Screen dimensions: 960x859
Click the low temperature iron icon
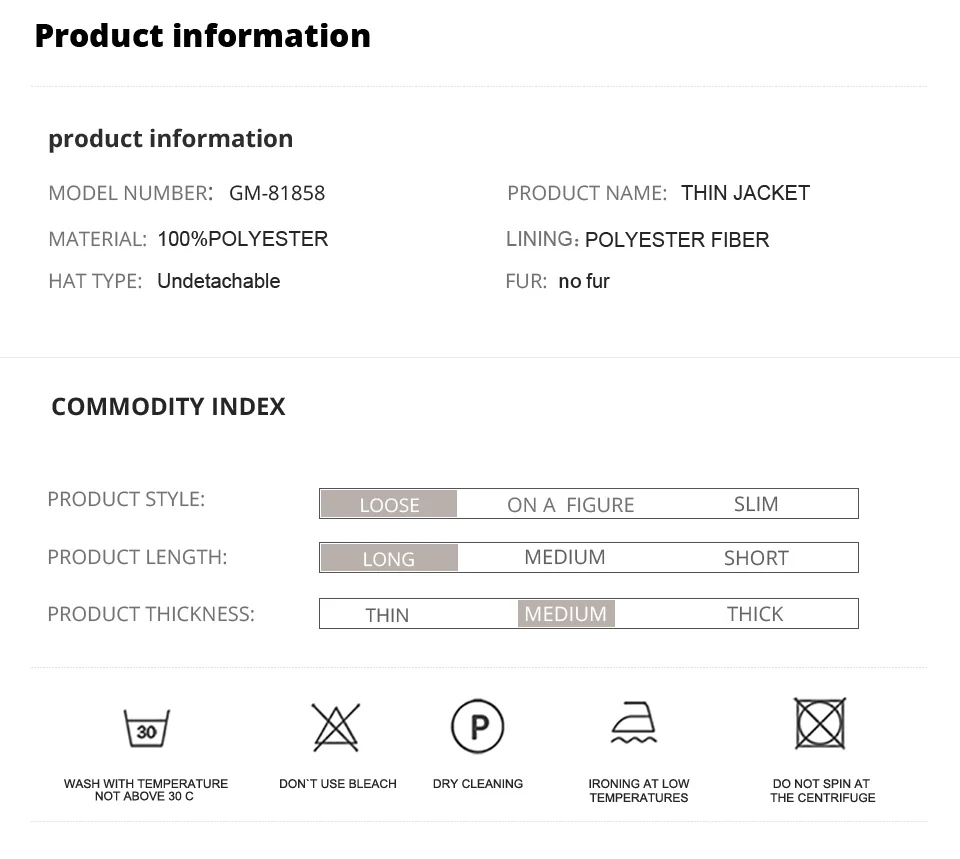634,722
